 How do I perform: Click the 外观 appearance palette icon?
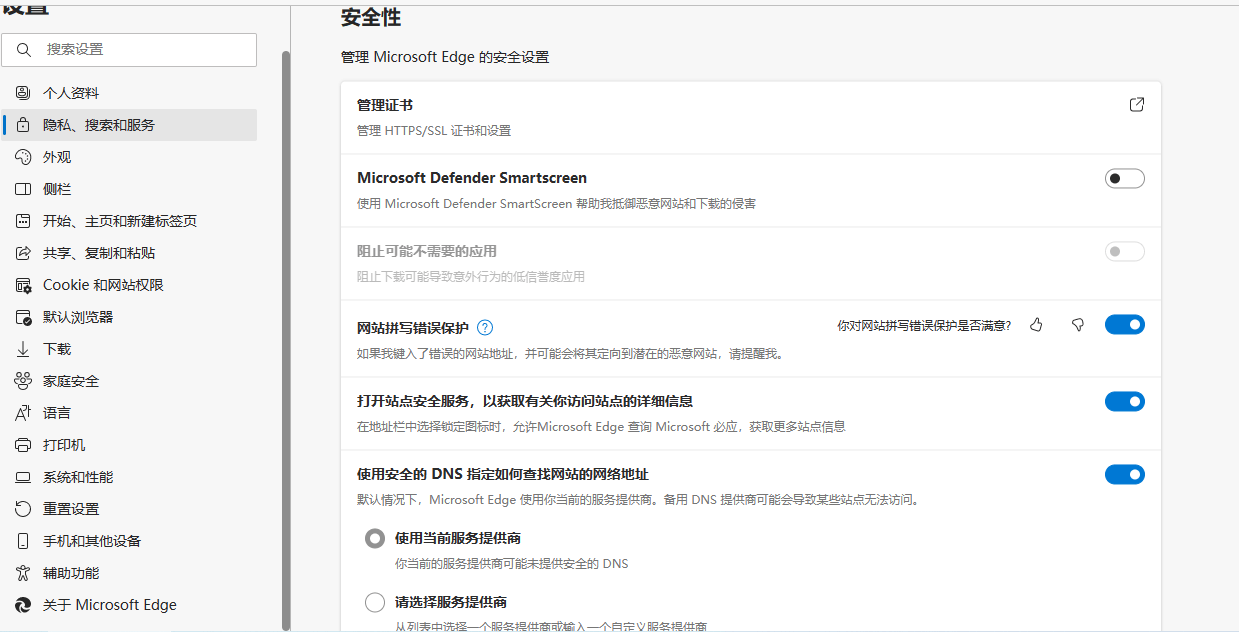tap(23, 157)
